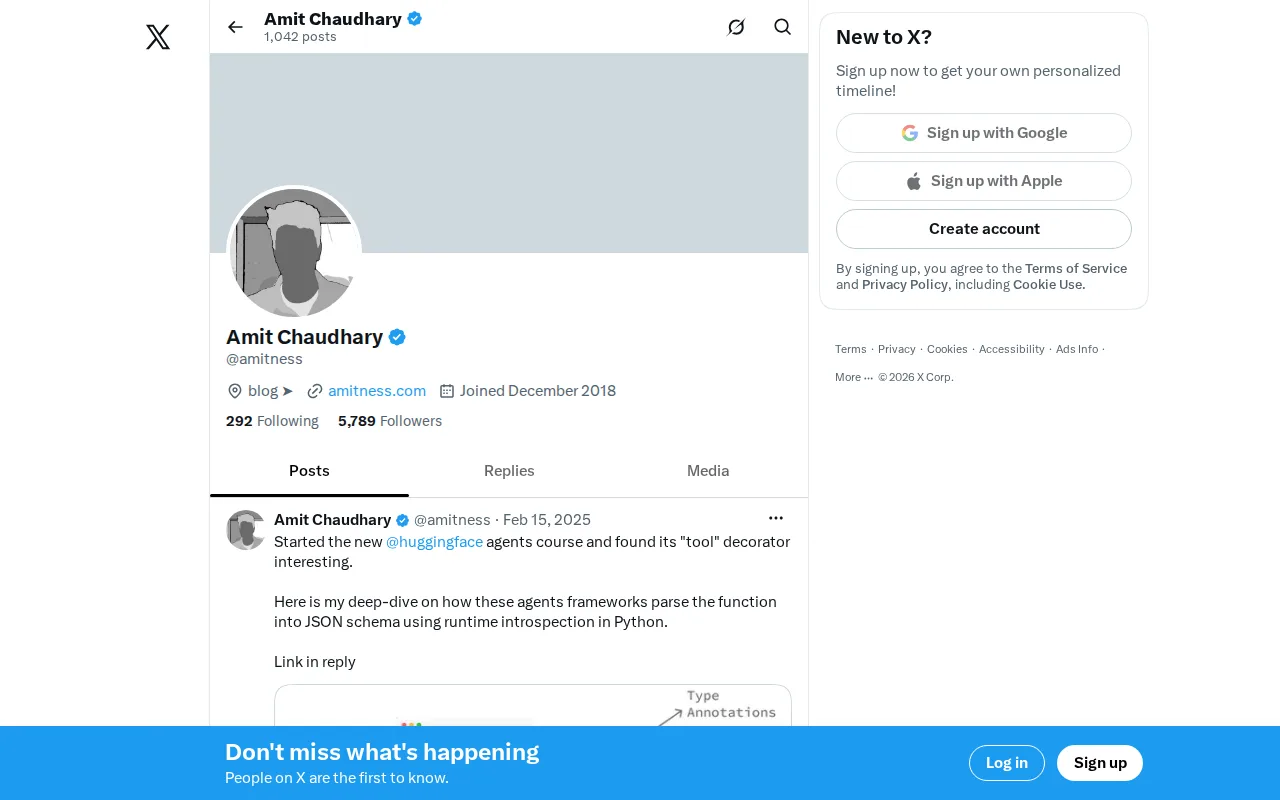
Task: Open the @huggingface mention in the post
Action: pos(434,542)
